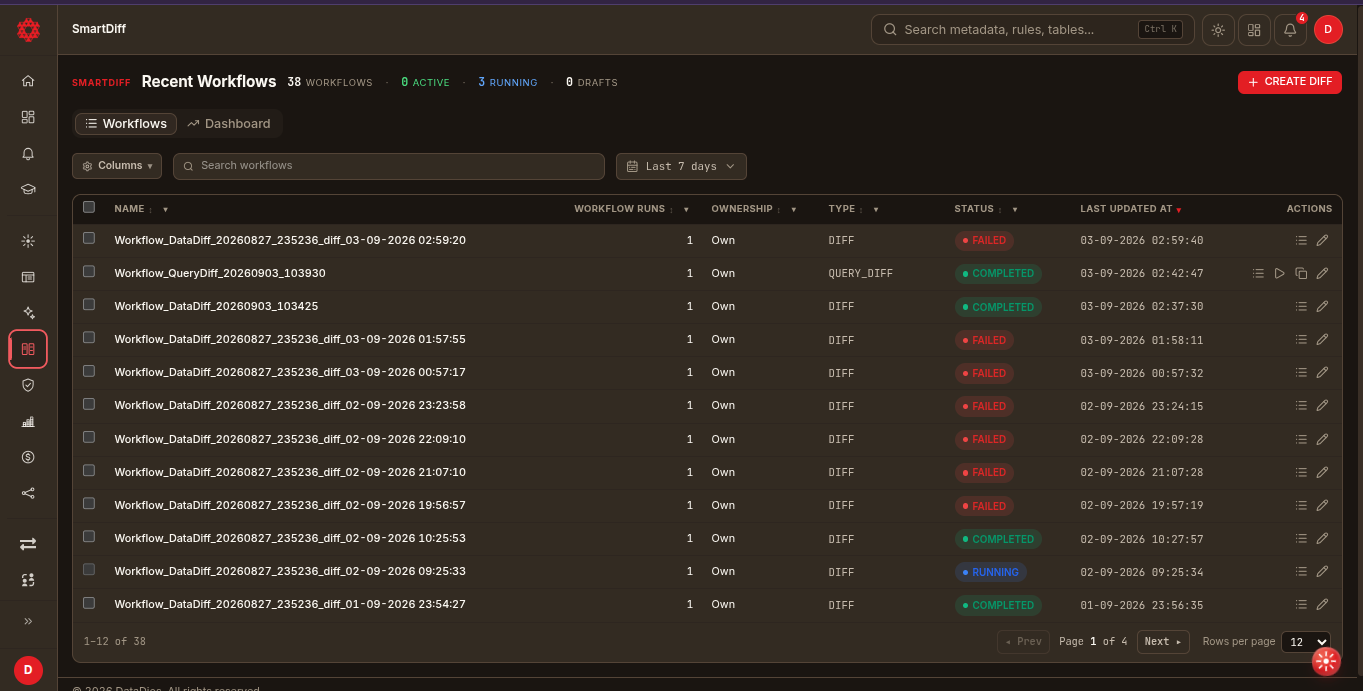The height and width of the screenshot is (691, 1363).
Task: Switch to the Workflows tab
Action: (x=126, y=124)
